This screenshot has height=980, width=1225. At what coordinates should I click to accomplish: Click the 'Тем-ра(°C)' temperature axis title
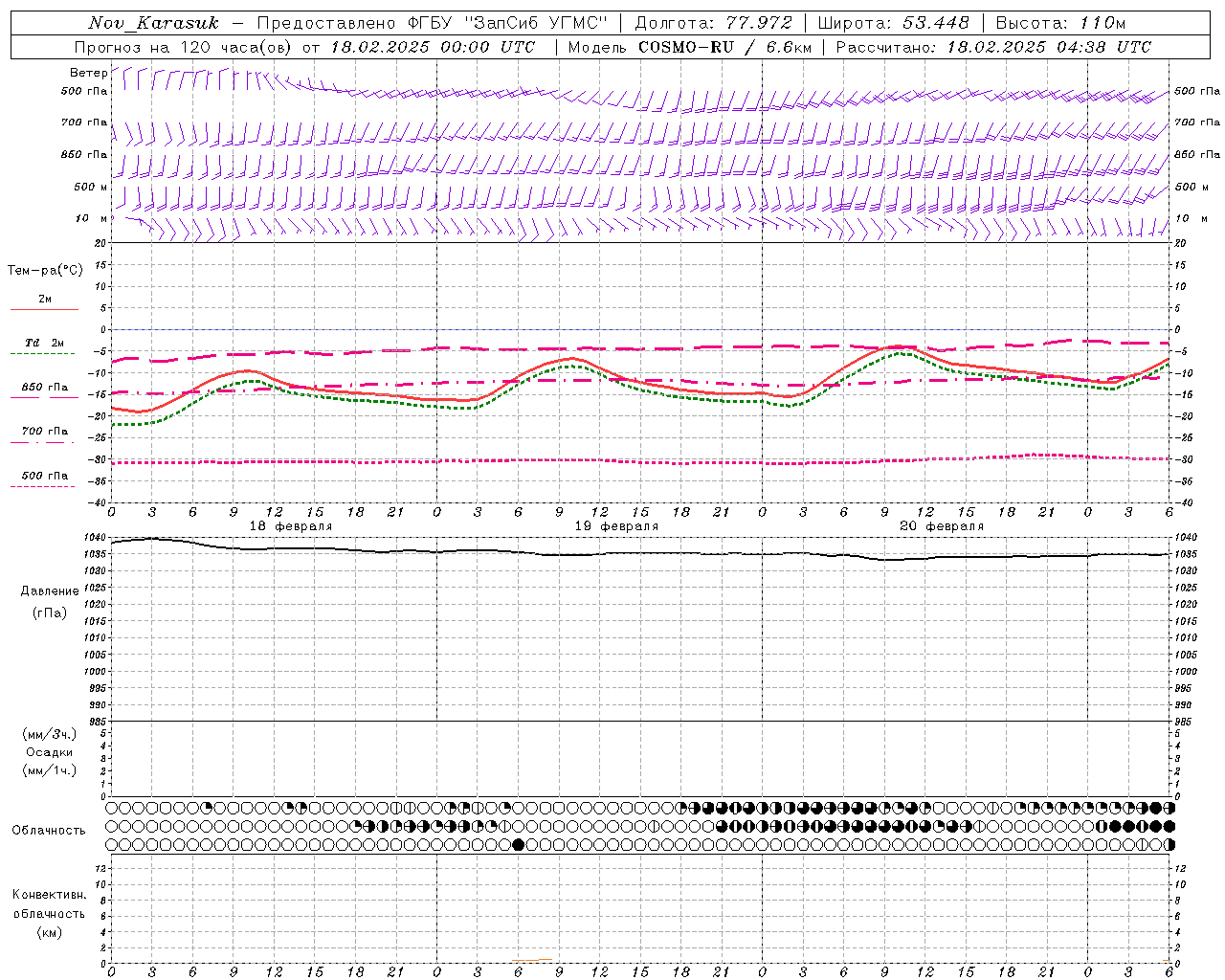(45, 271)
